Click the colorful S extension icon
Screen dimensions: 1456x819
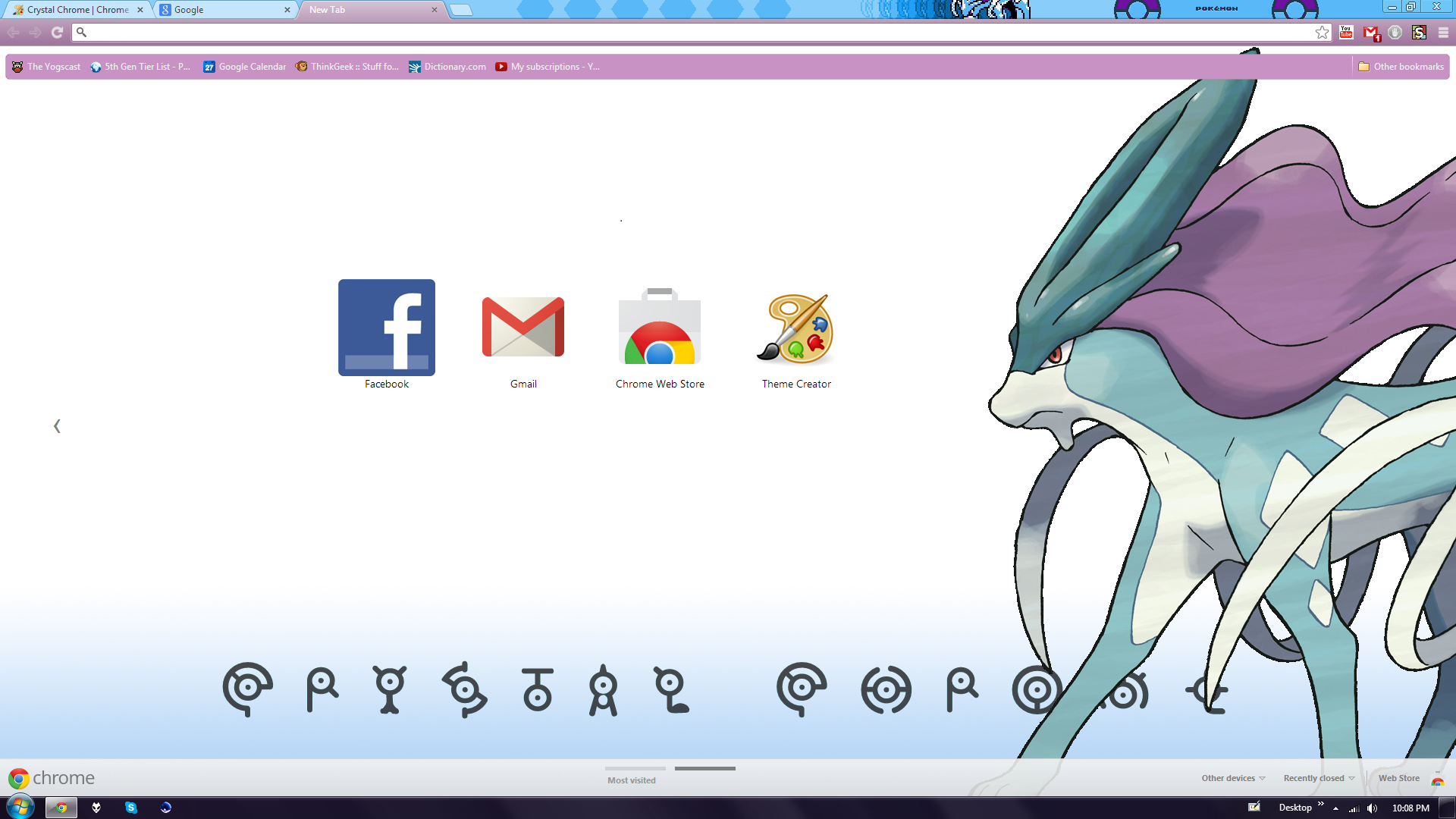coord(1420,32)
